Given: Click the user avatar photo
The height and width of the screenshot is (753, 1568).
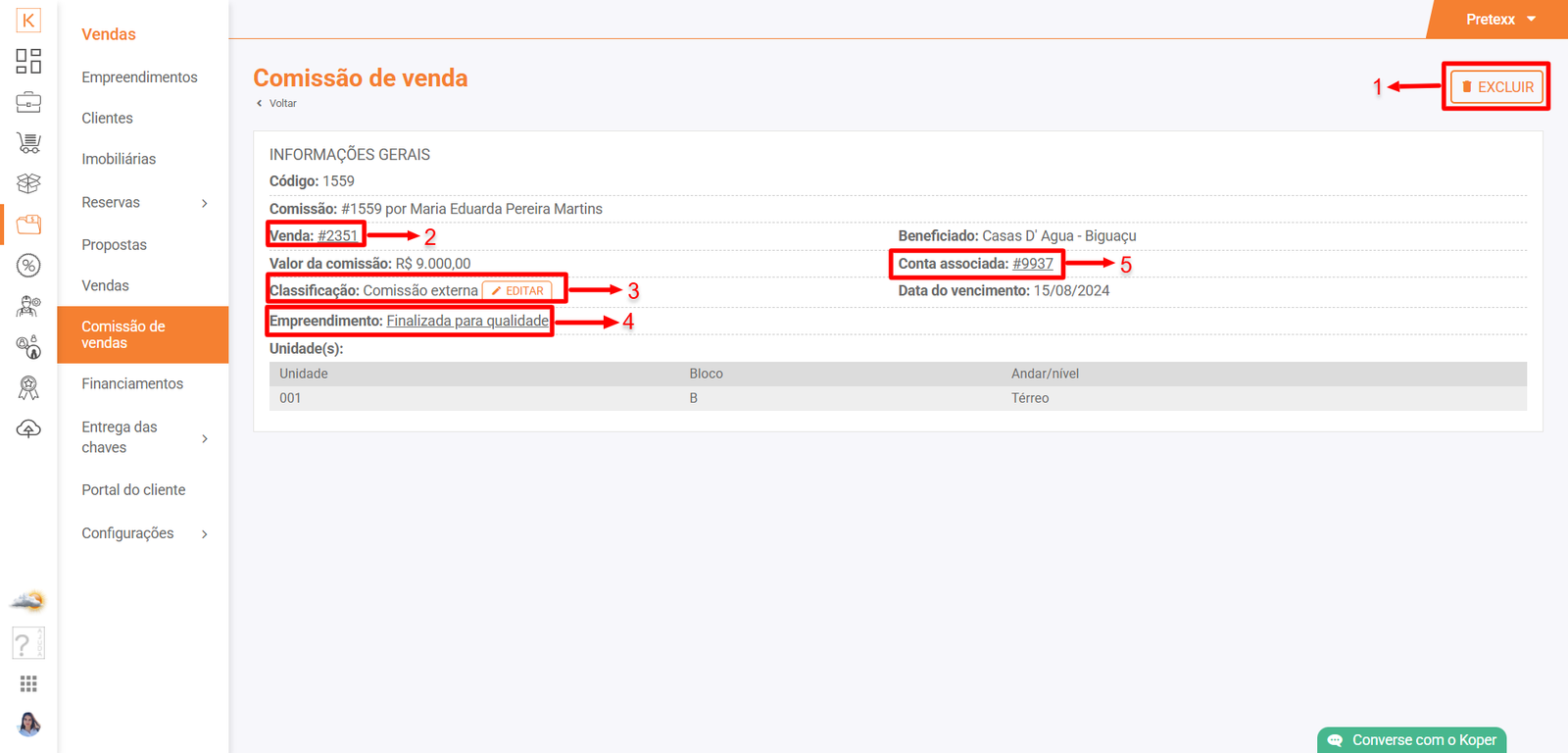Looking at the screenshot, I should click(28, 725).
